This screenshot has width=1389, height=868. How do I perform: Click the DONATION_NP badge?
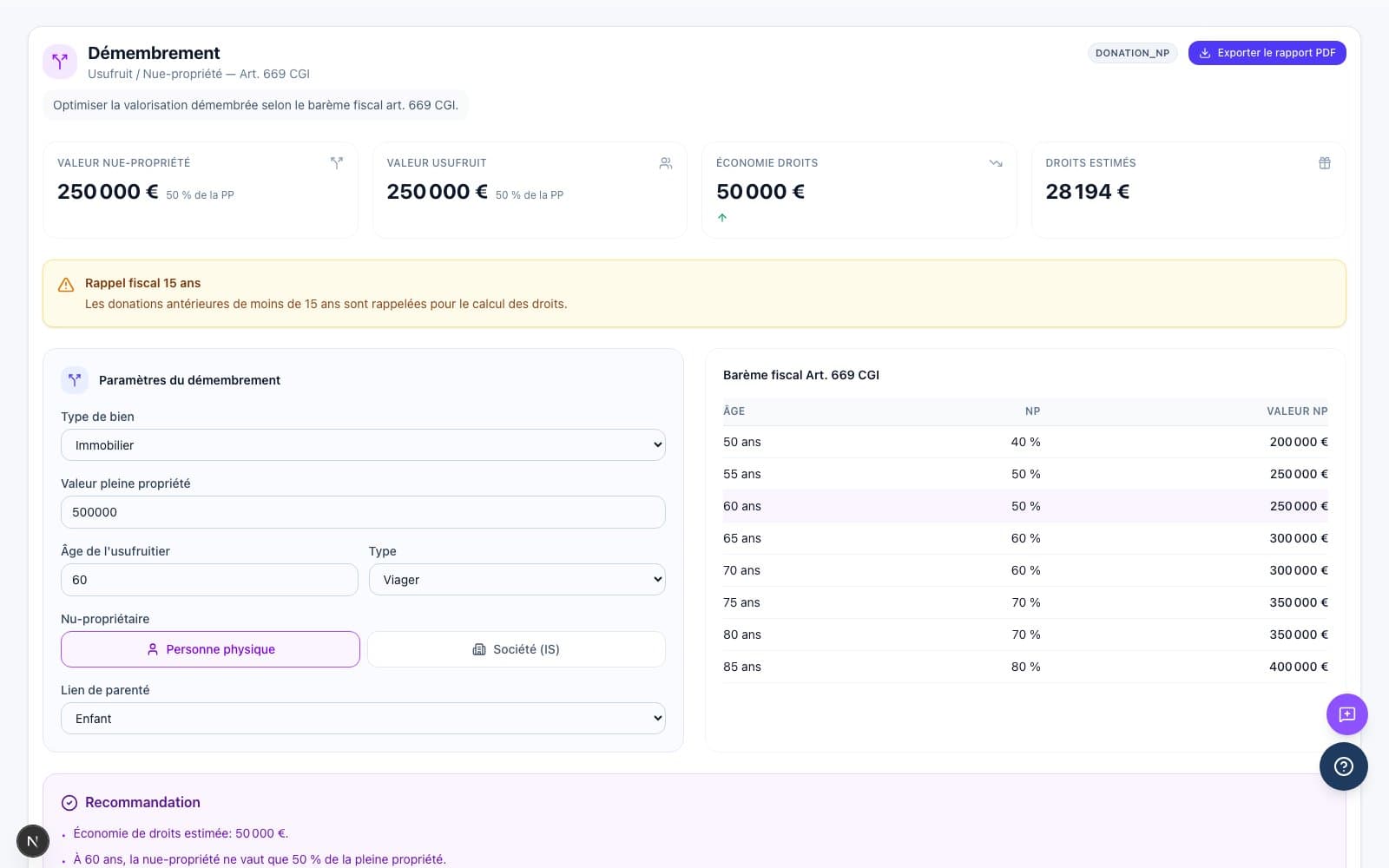(1132, 53)
